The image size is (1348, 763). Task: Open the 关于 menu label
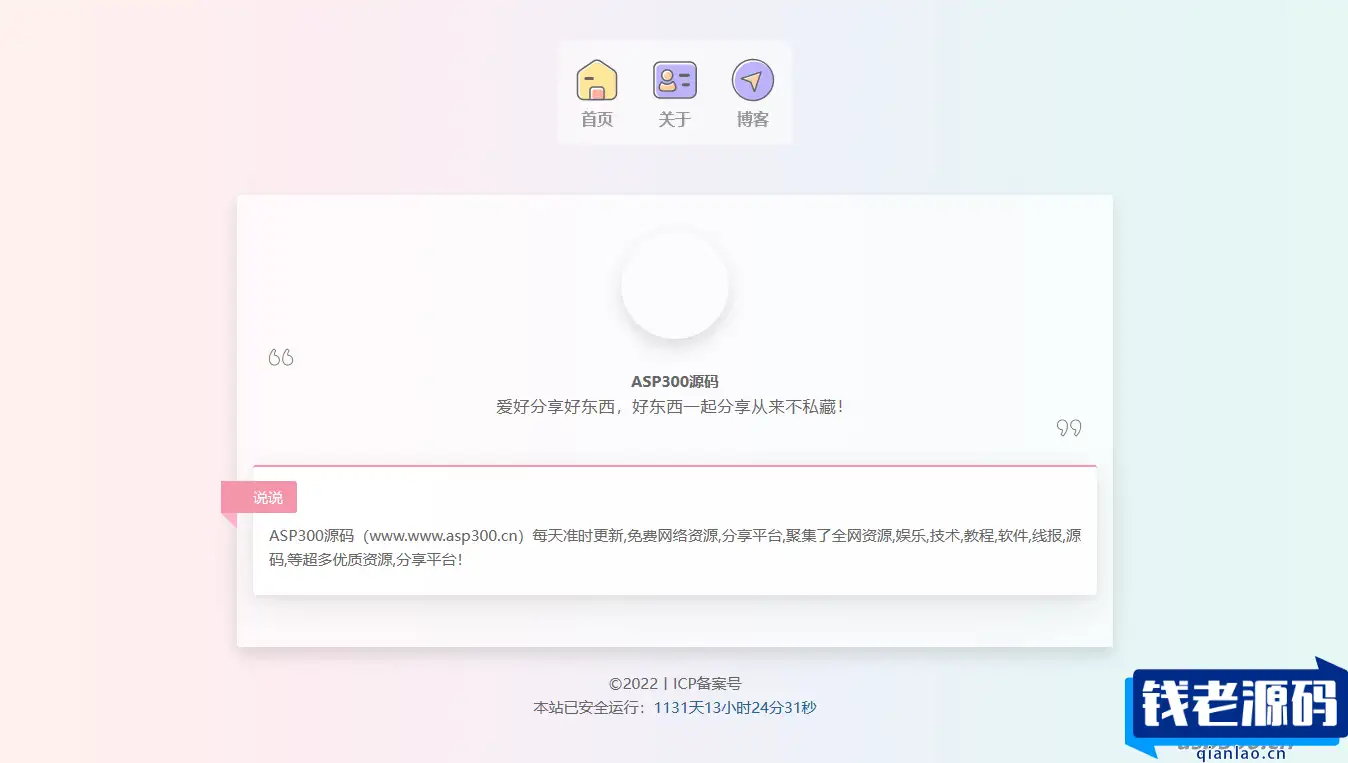[x=675, y=119]
